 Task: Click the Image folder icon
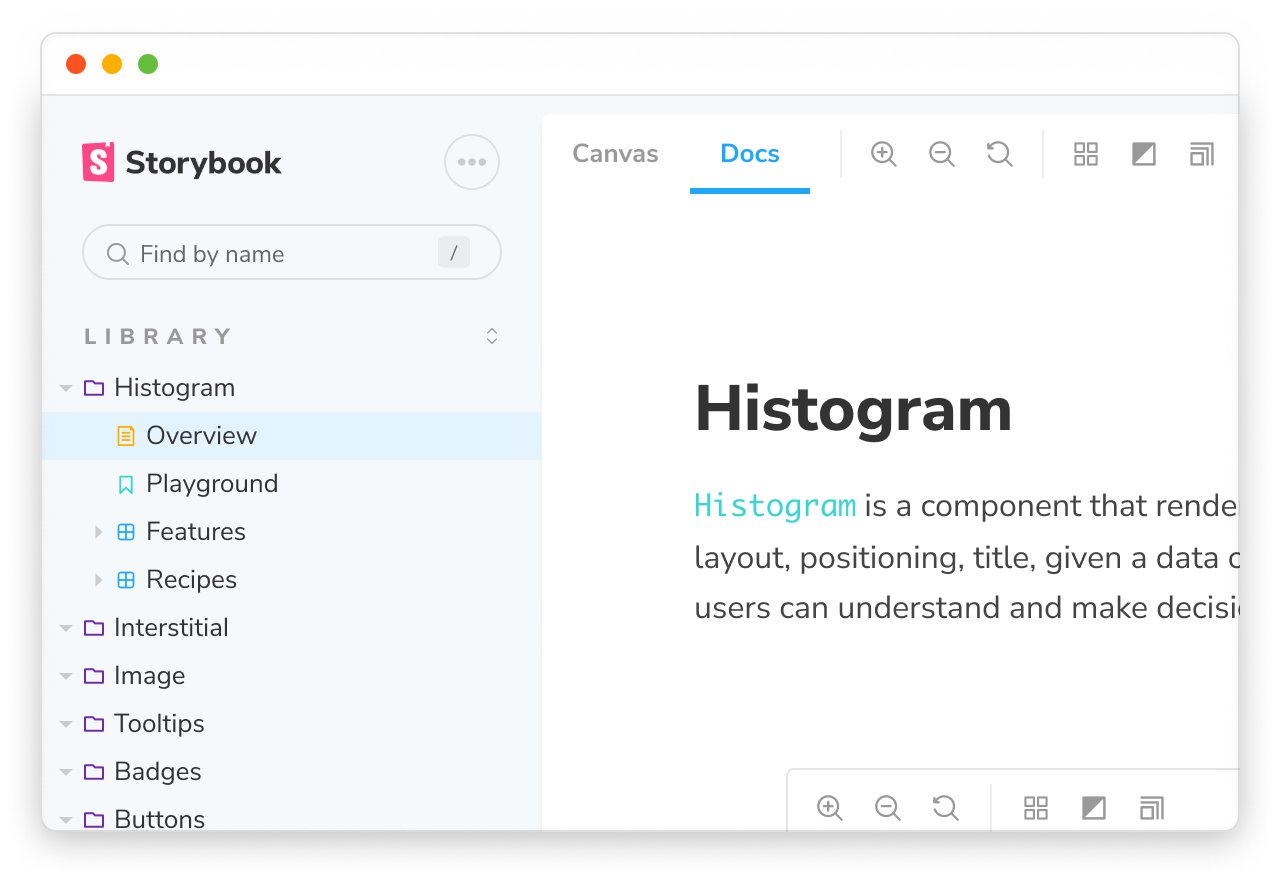tap(94, 676)
